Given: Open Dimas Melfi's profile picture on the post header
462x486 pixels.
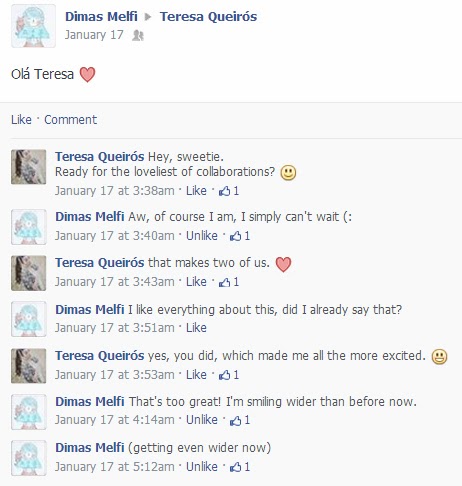Looking at the screenshot, I should click(33, 26).
